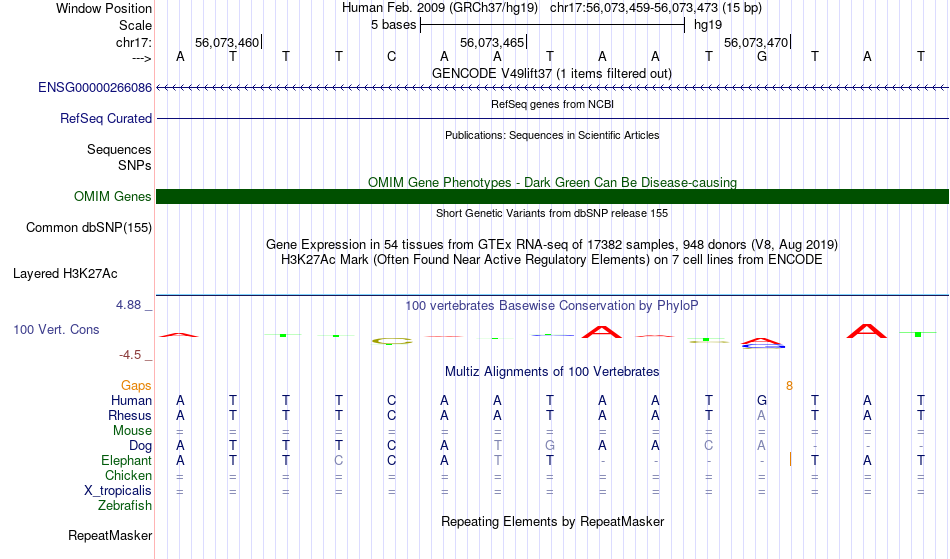Click the chr17: label
950x559 pixels.
click(x=133, y=42)
